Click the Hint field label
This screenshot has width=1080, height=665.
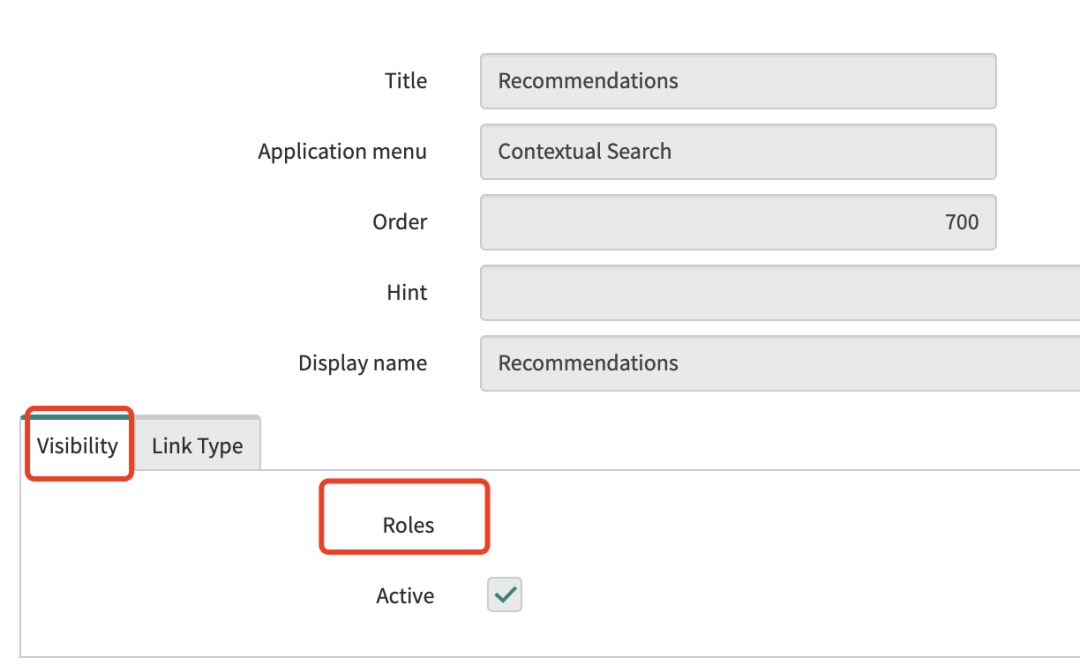(x=407, y=293)
